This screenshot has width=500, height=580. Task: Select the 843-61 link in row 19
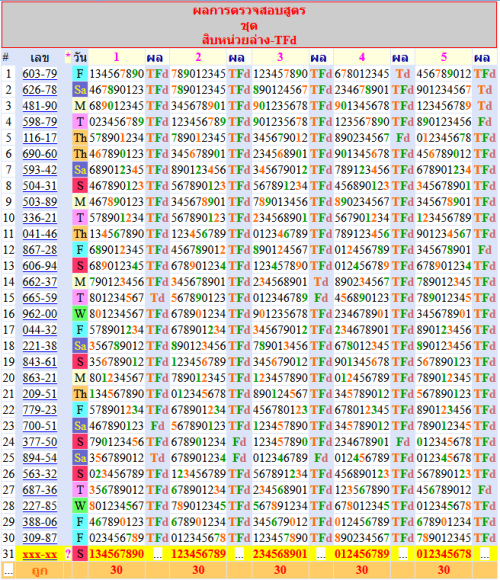[40, 362]
